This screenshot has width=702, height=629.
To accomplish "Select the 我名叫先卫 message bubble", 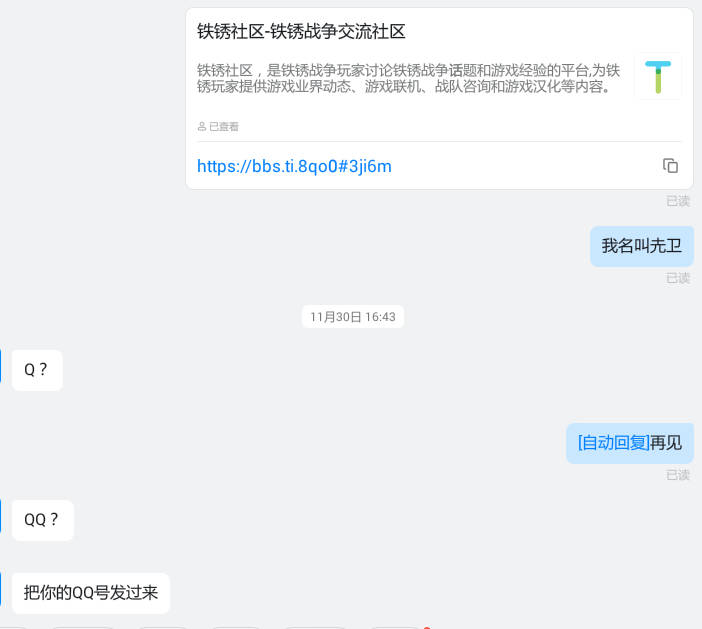I will [642, 246].
